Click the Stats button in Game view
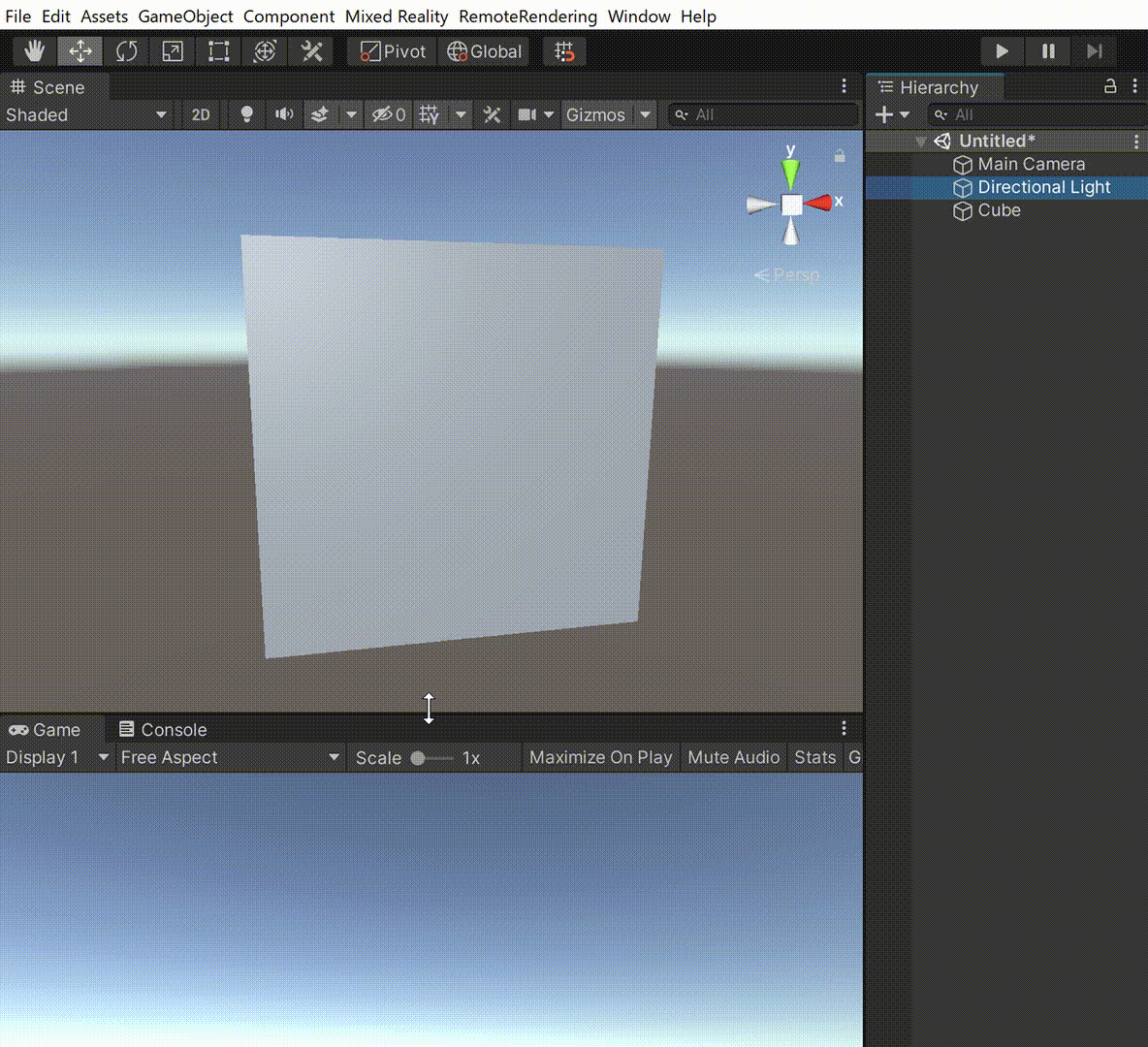Screen dimensions: 1148x1047 pos(814,757)
